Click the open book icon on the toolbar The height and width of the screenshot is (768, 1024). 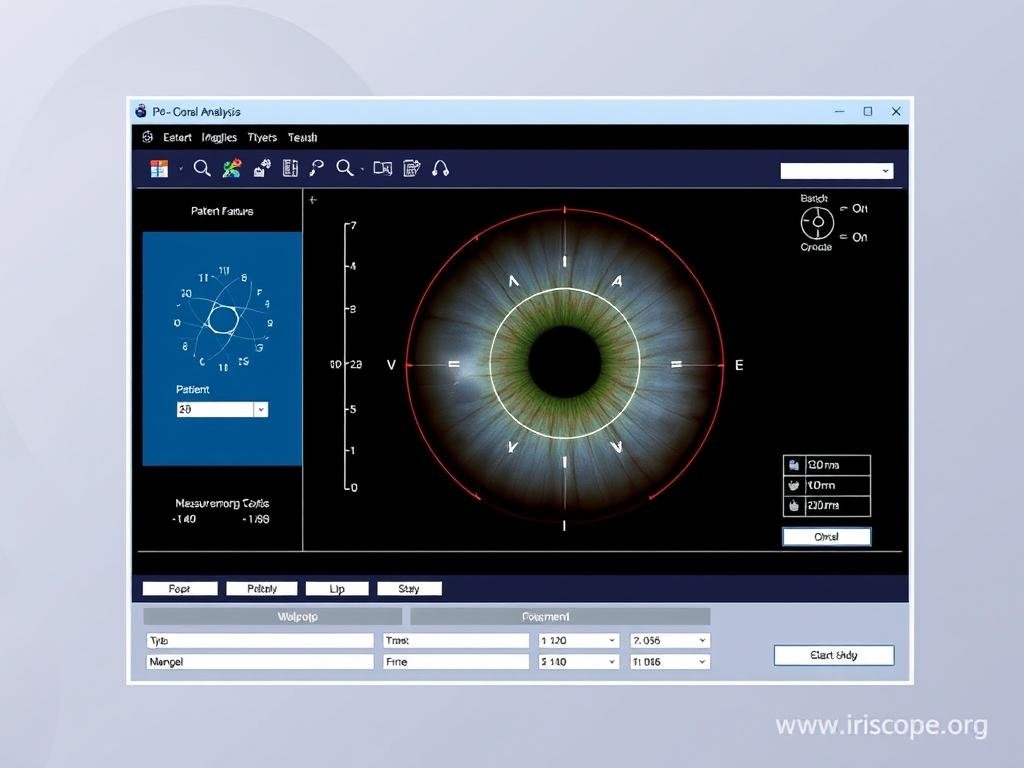pyautogui.click(x=381, y=168)
